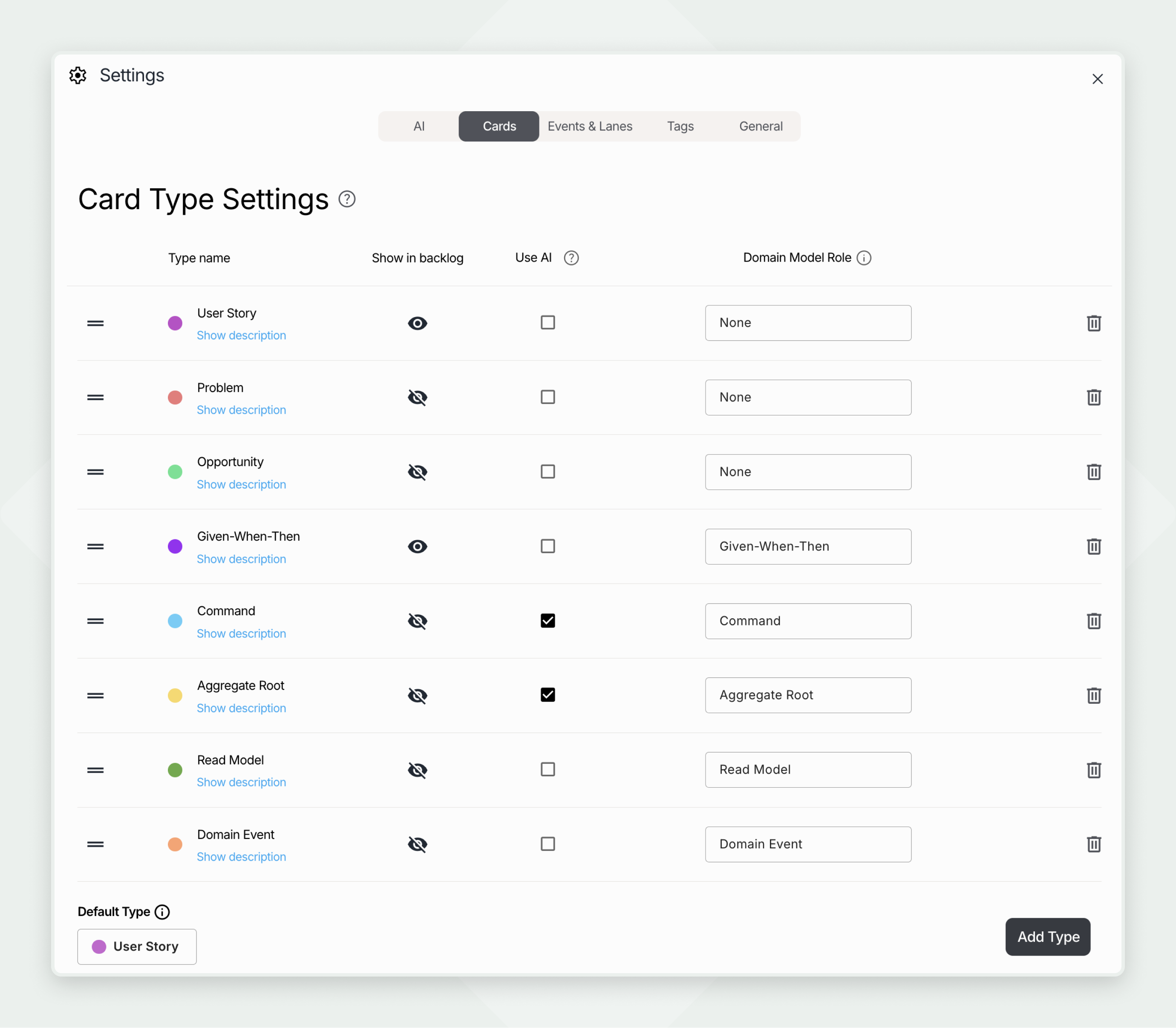1176x1028 pixels.
Task: Delete the Problem card type
Action: [1093, 397]
